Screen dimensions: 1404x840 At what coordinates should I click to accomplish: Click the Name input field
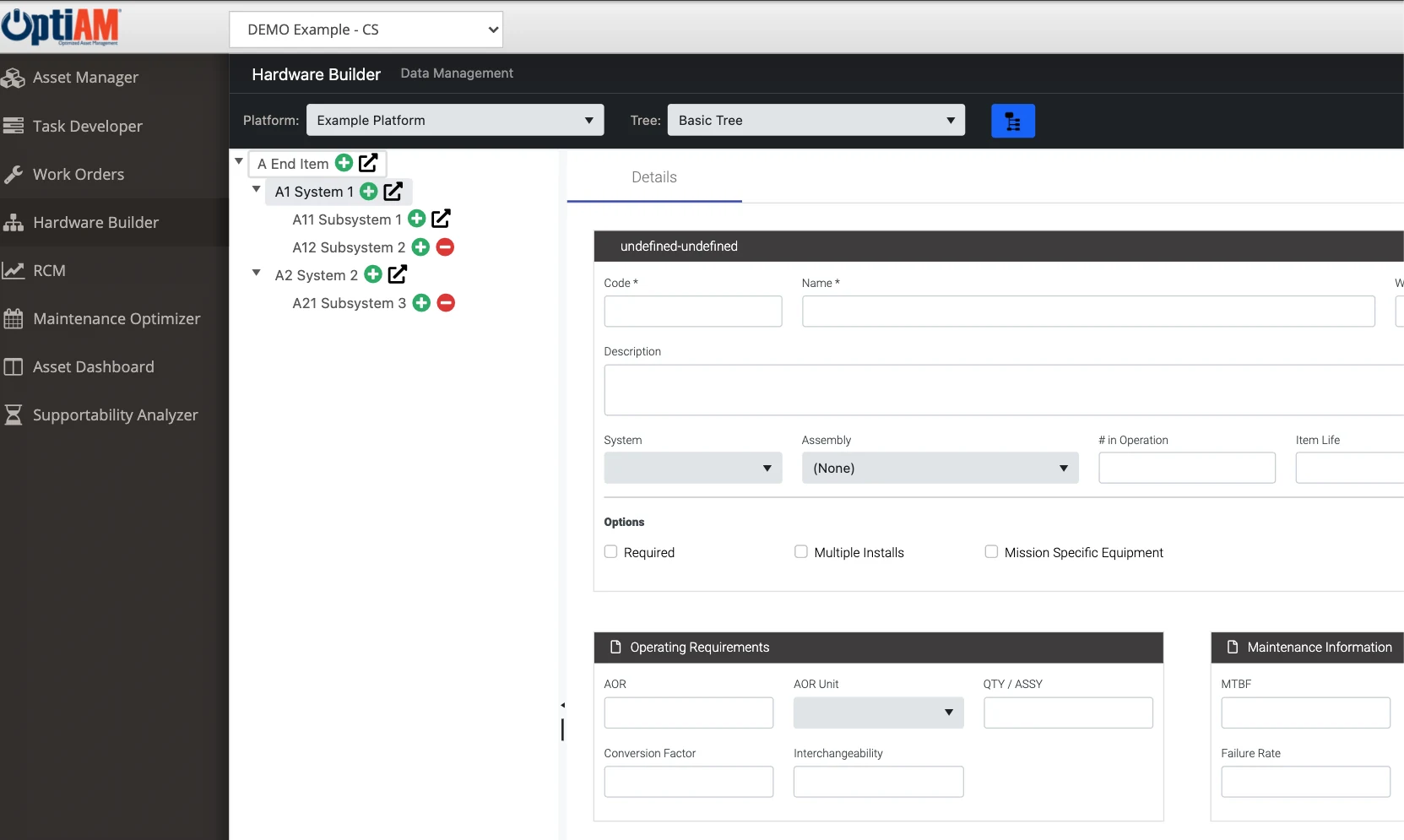click(x=1088, y=311)
